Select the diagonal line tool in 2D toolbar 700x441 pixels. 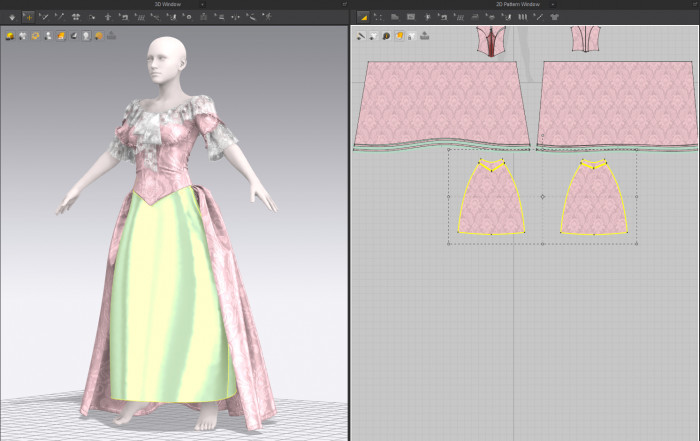[539, 17]
